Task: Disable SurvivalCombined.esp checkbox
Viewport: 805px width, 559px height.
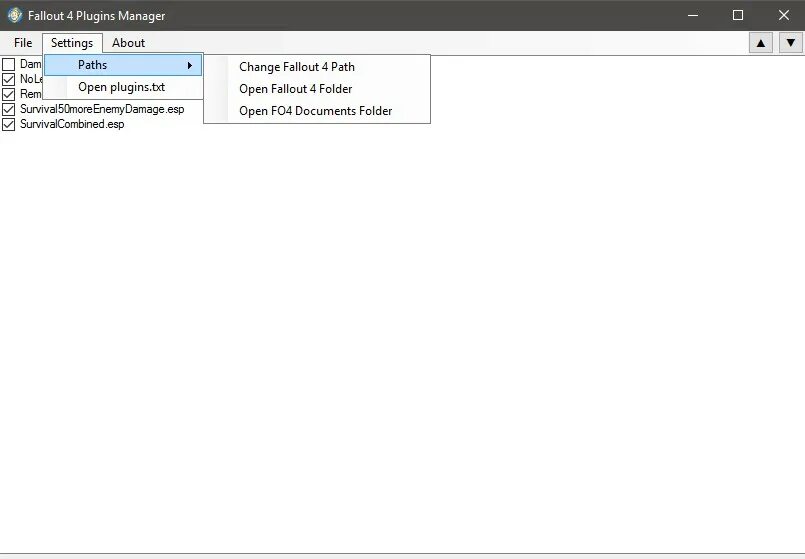Action: [9, 124]
